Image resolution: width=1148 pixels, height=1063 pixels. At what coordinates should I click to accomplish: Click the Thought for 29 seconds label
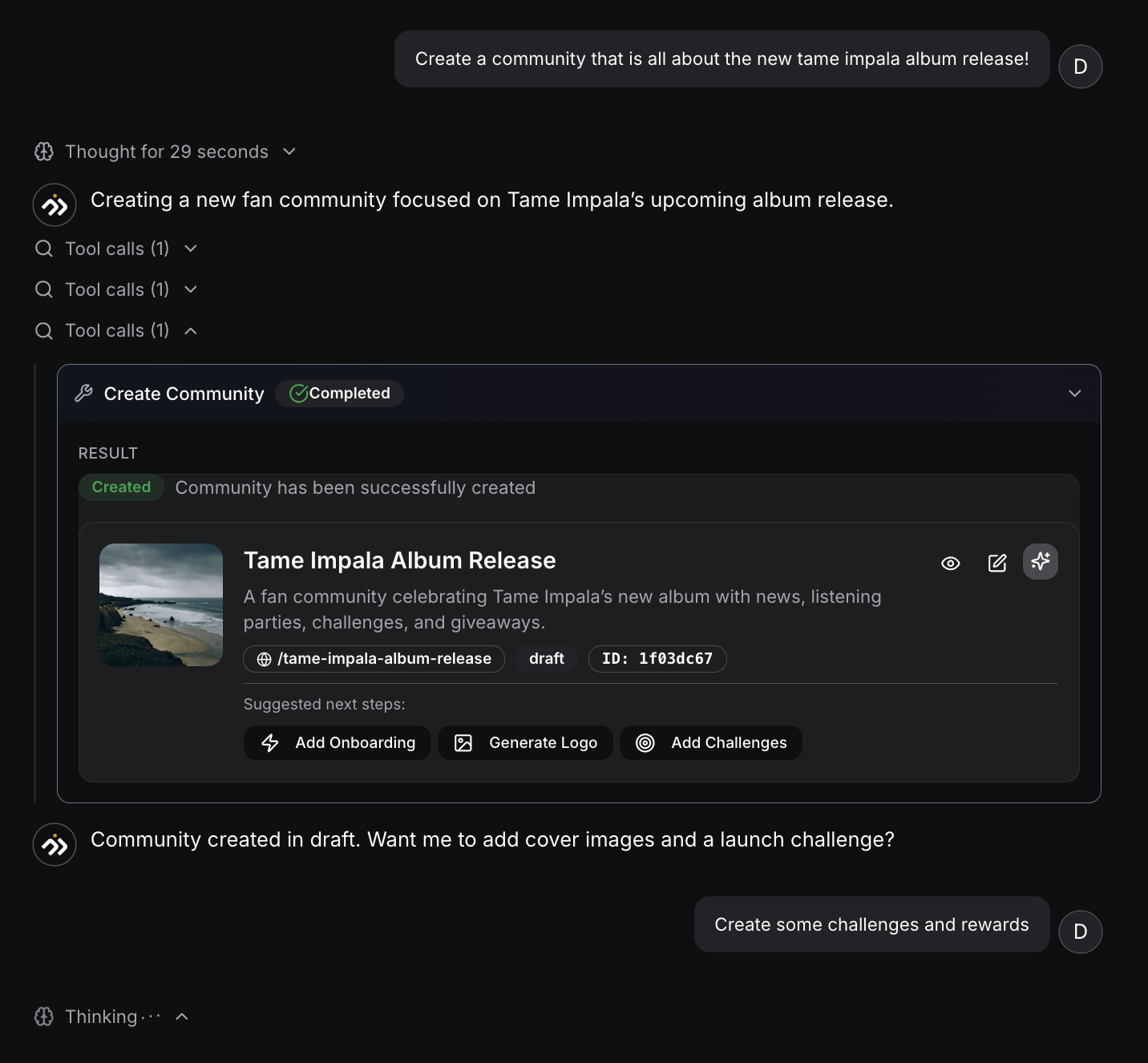167,152
